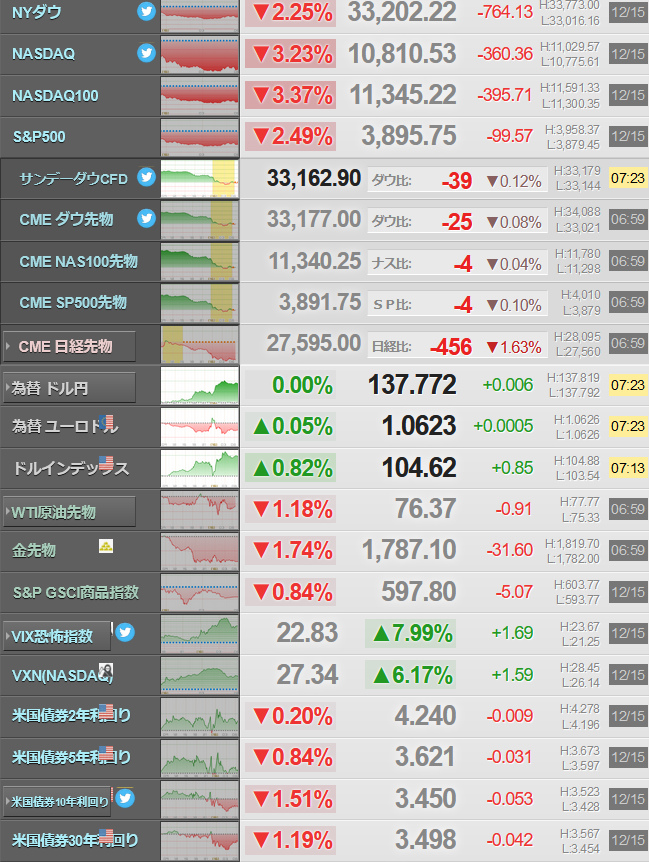649x862 pixels.
Task: Open Twitter icon next to サンデーダウCFD
Action: pos(146,177)
